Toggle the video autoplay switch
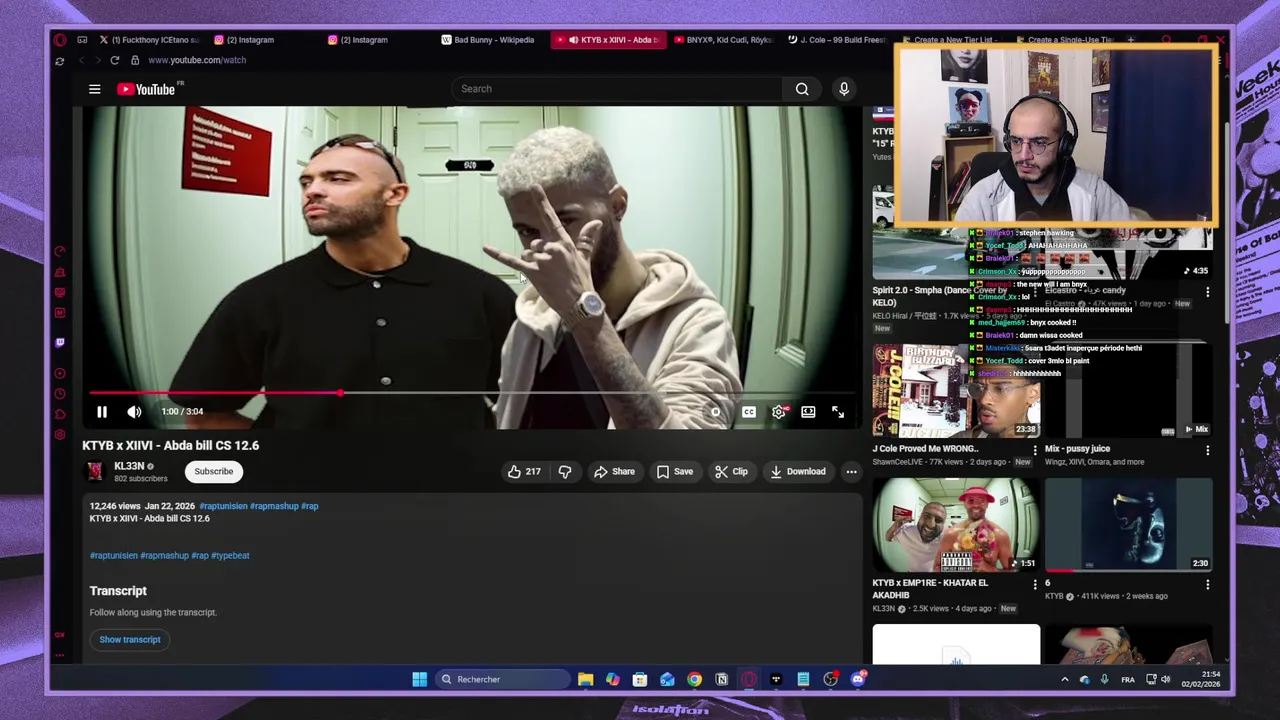The width and height of the screenshot is (1280, 720). [714, 412]
